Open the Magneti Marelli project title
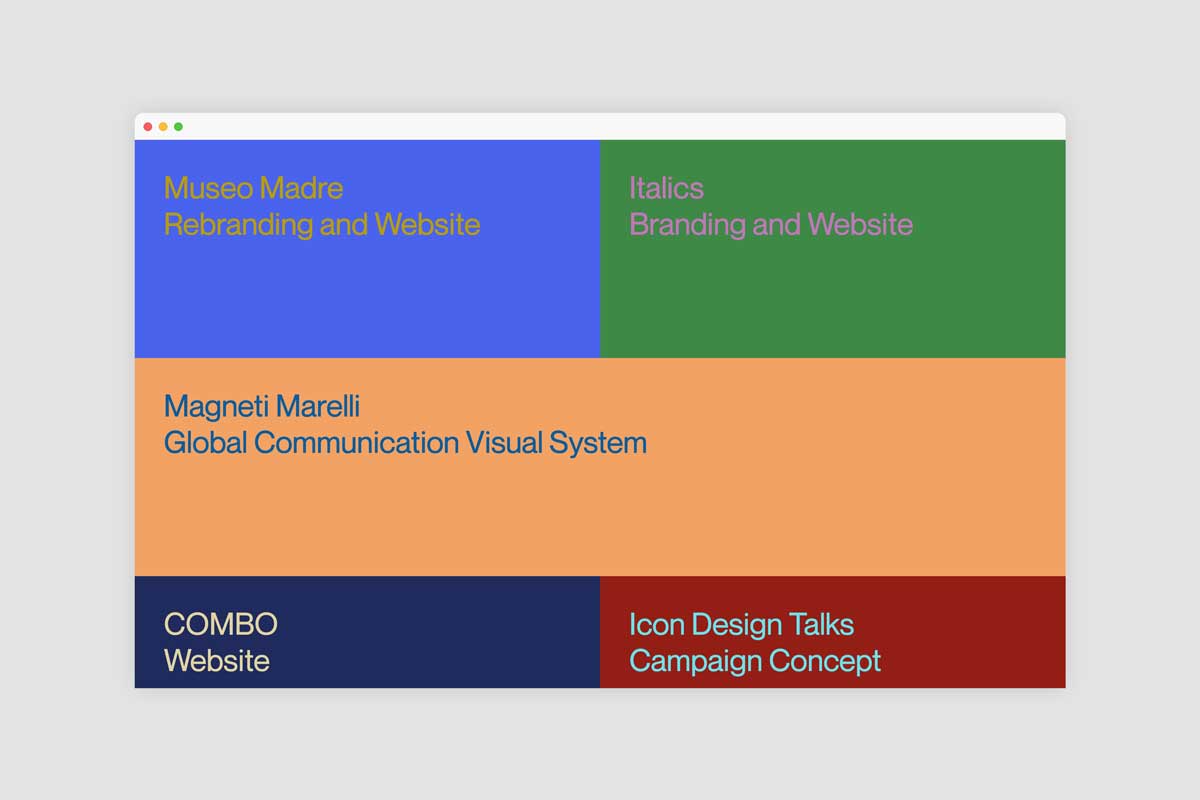 pyautogui.click(x=262, y=406)
